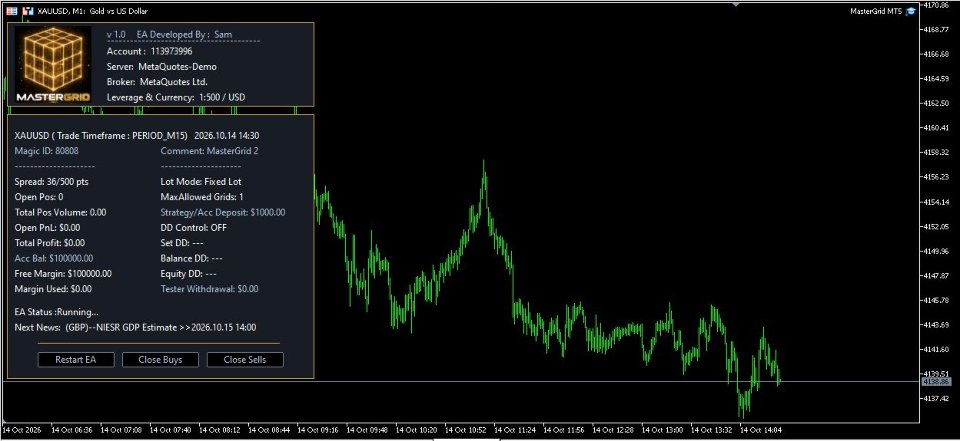This screenshot has width=960, height=441.
Task: Click the Lot Mode: Fixed Lot text
Action: (201, 181)
